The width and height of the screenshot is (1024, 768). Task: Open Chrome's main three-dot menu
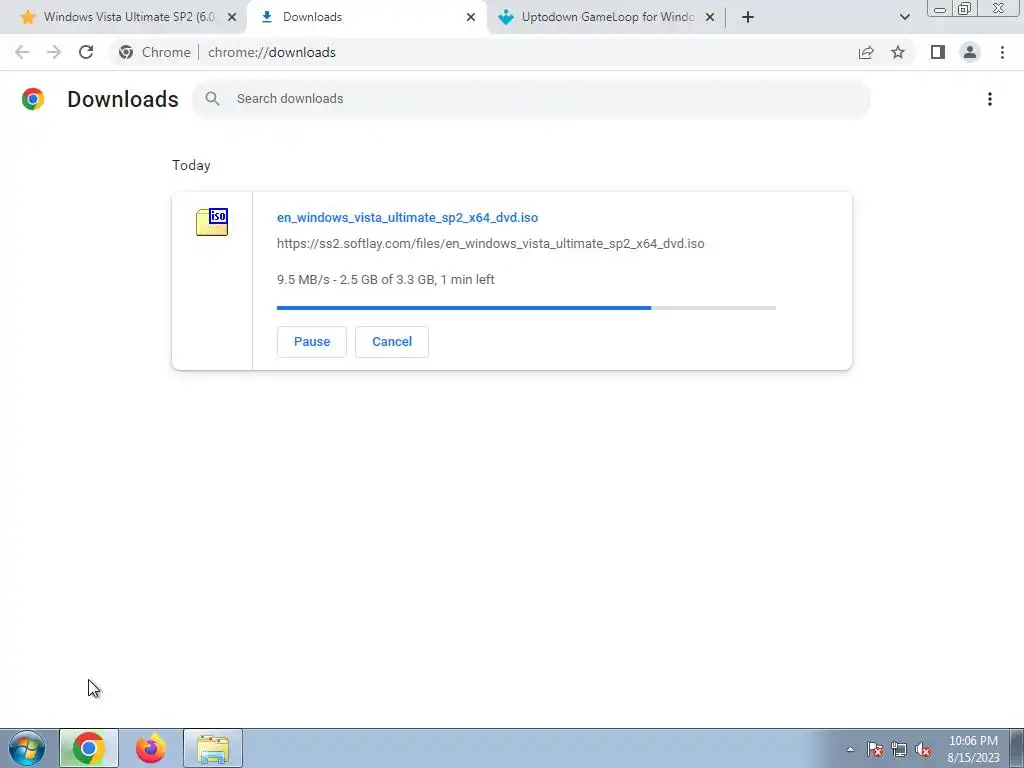pos(1002,52)
